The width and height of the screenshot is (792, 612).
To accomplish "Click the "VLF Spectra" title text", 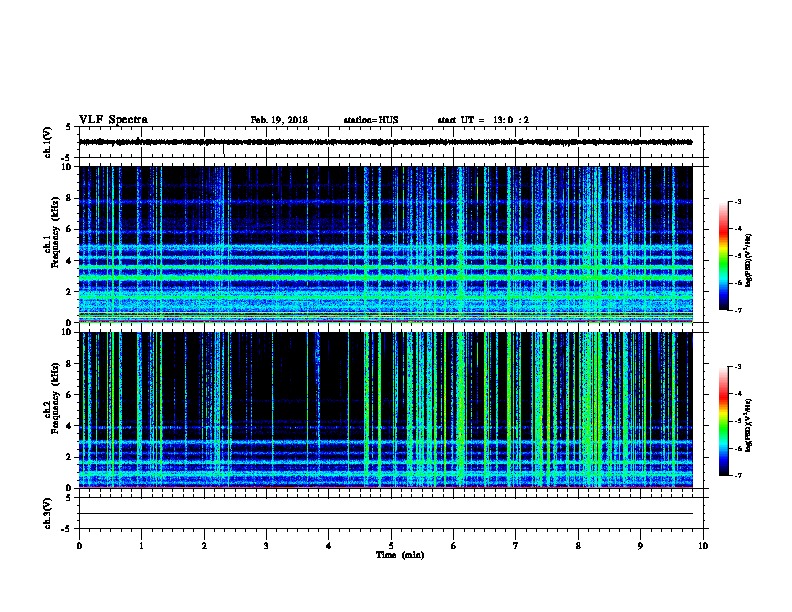I will 113,120.
